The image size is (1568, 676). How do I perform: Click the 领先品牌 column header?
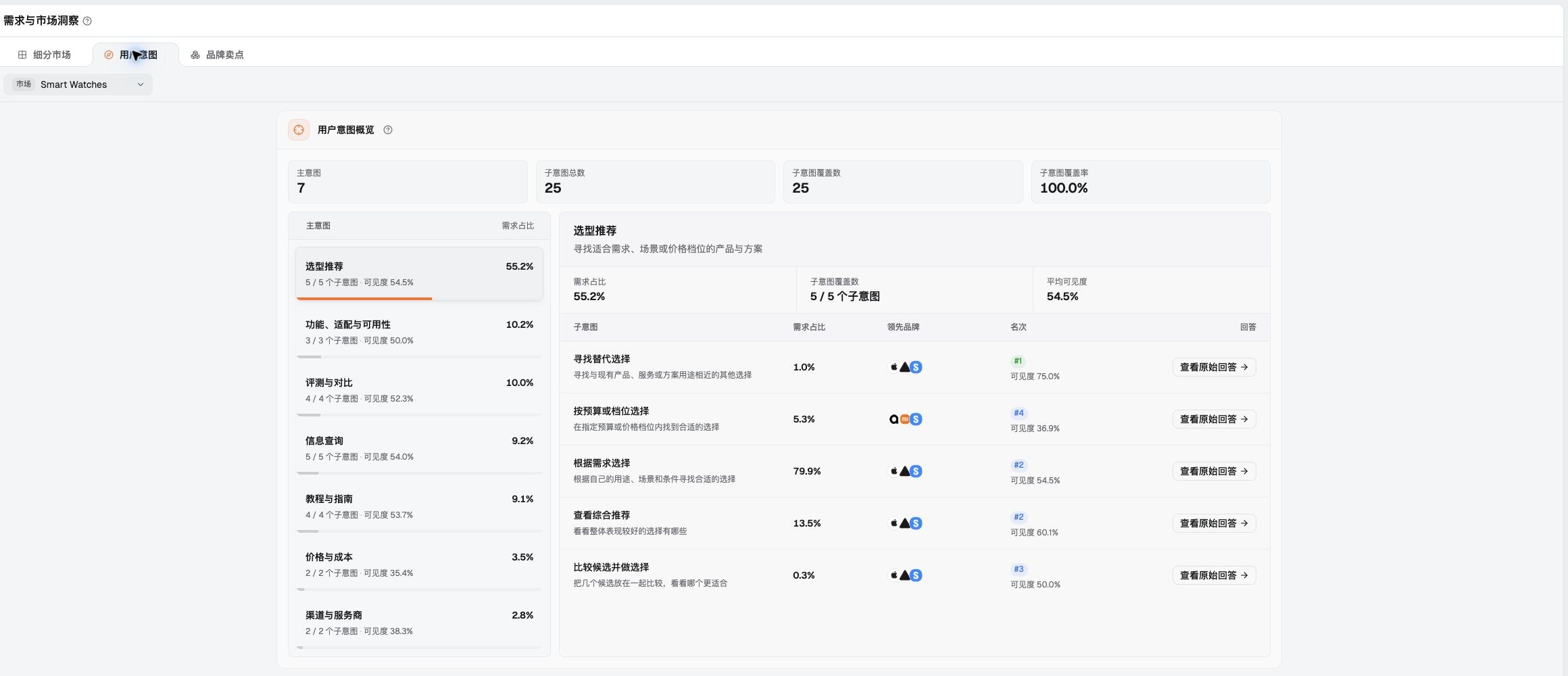[x=903, y=327]
